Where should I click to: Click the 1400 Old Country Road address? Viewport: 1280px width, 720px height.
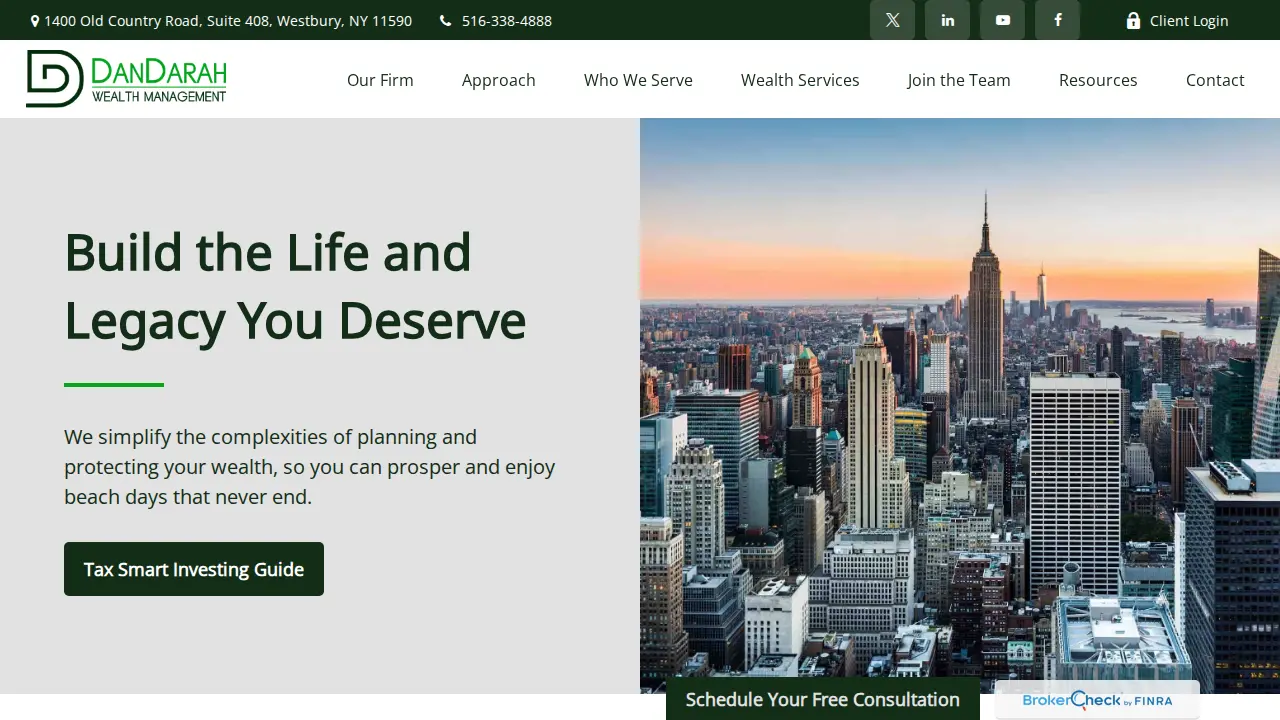coord(228,20)
